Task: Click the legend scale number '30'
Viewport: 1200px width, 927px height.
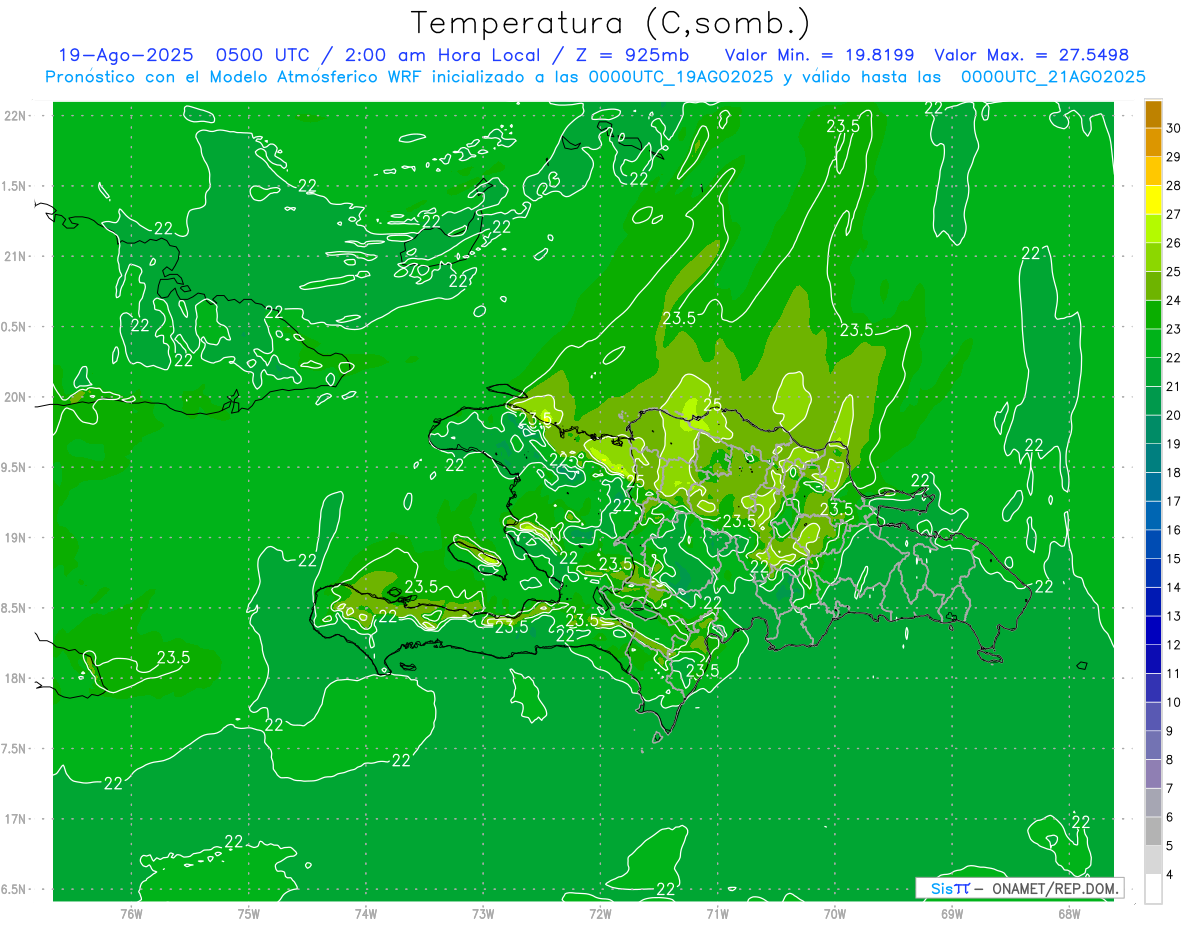Action: 1174,128
